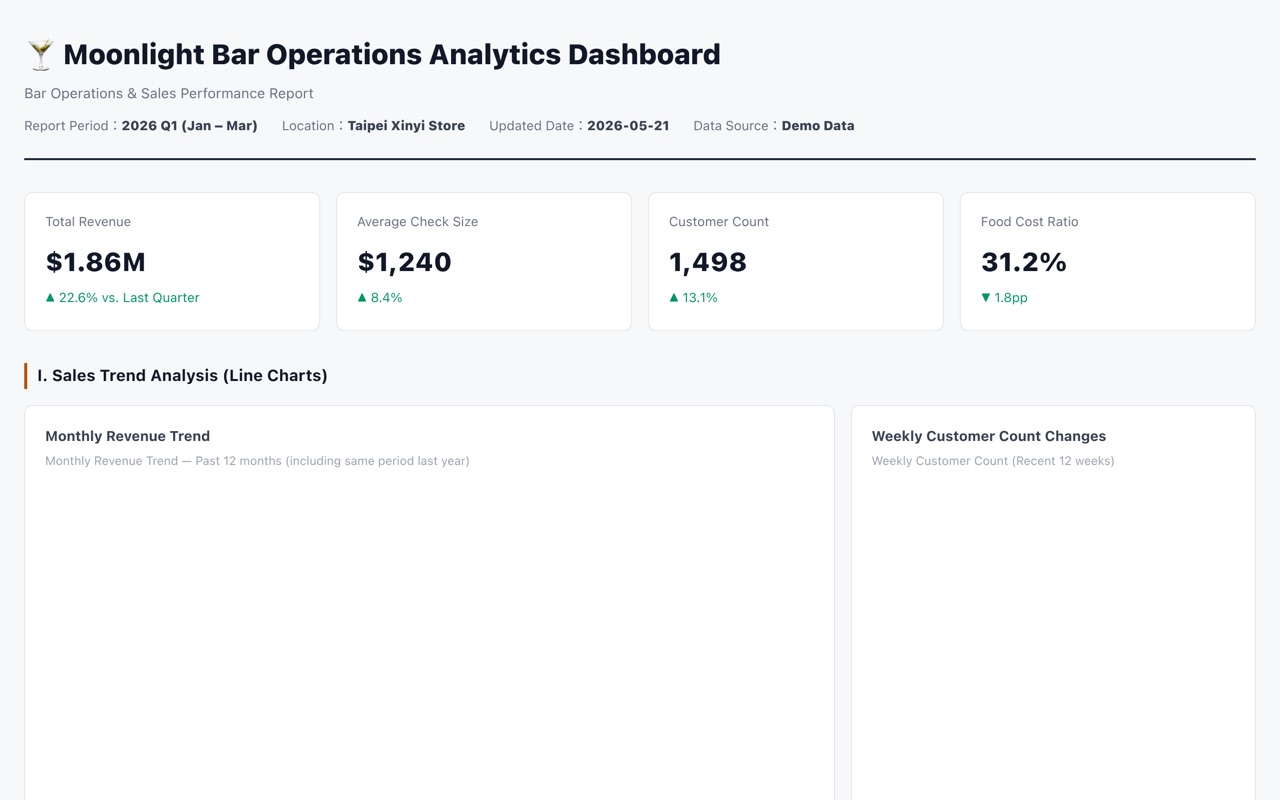Click the Sales Trend Analysis section heading
Screen dimensions: 1280x800
(x=182, y=376)
